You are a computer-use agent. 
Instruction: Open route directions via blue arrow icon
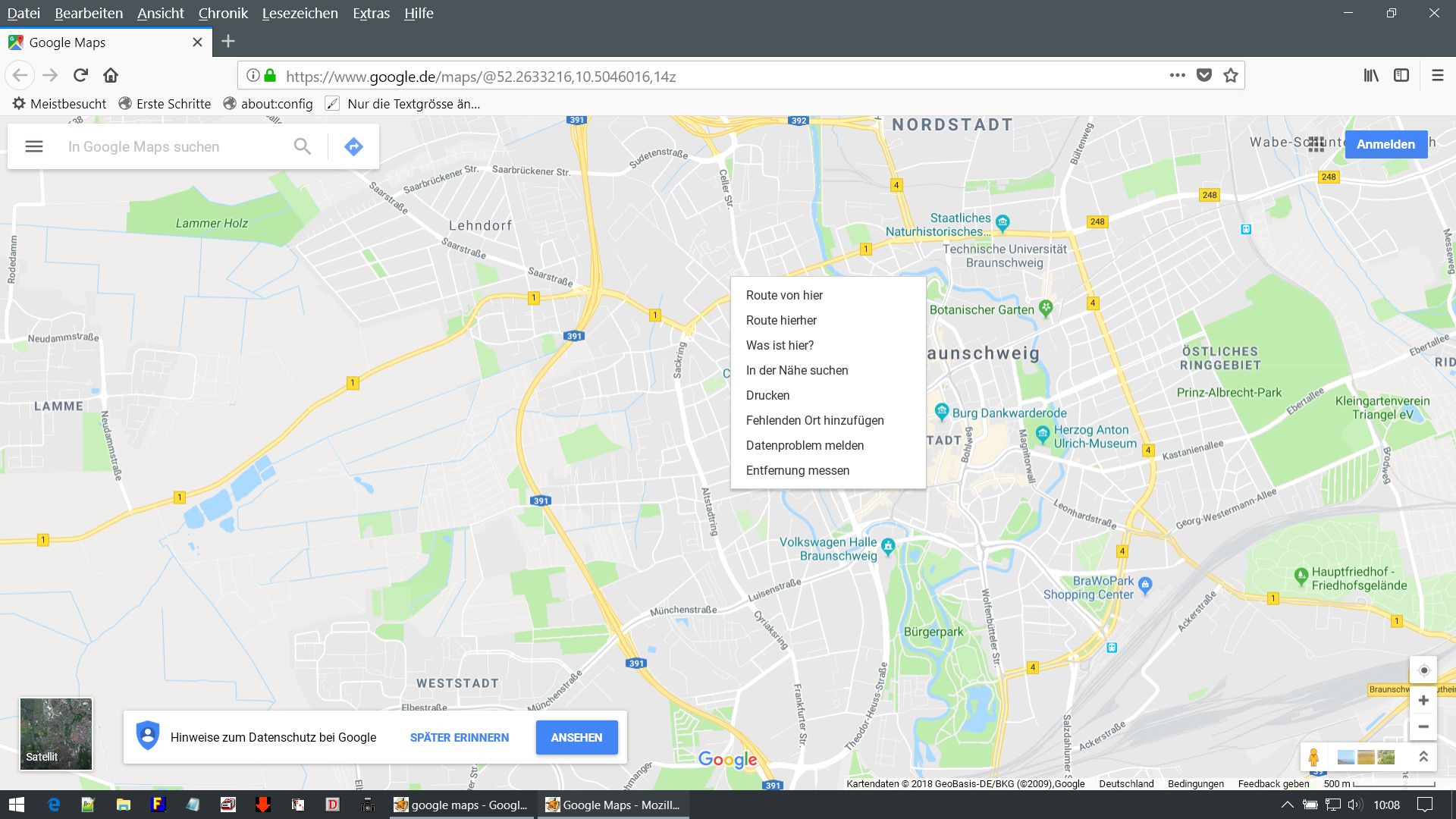[353, 146]
